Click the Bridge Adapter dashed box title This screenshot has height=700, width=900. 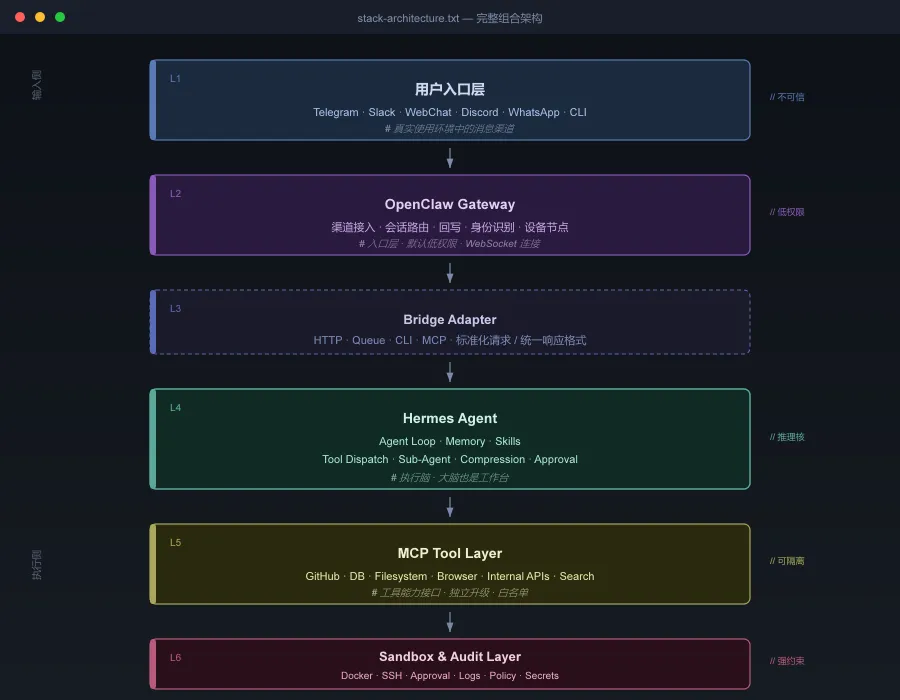tap(450, 320)
